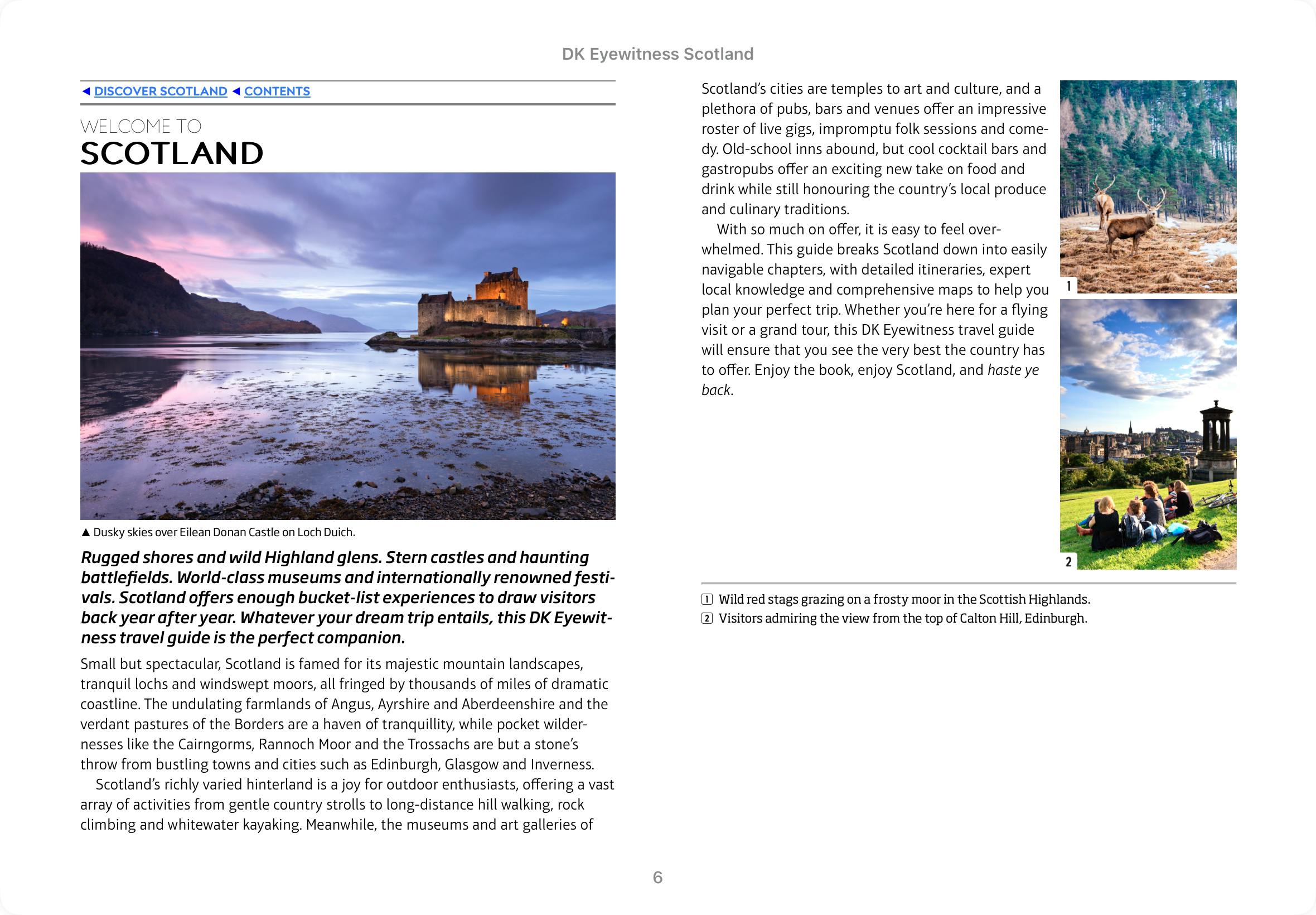Tap the Calton Hill visitors photo
The height and width of the screenshot is (915, 1316).
click(1148, 434)
